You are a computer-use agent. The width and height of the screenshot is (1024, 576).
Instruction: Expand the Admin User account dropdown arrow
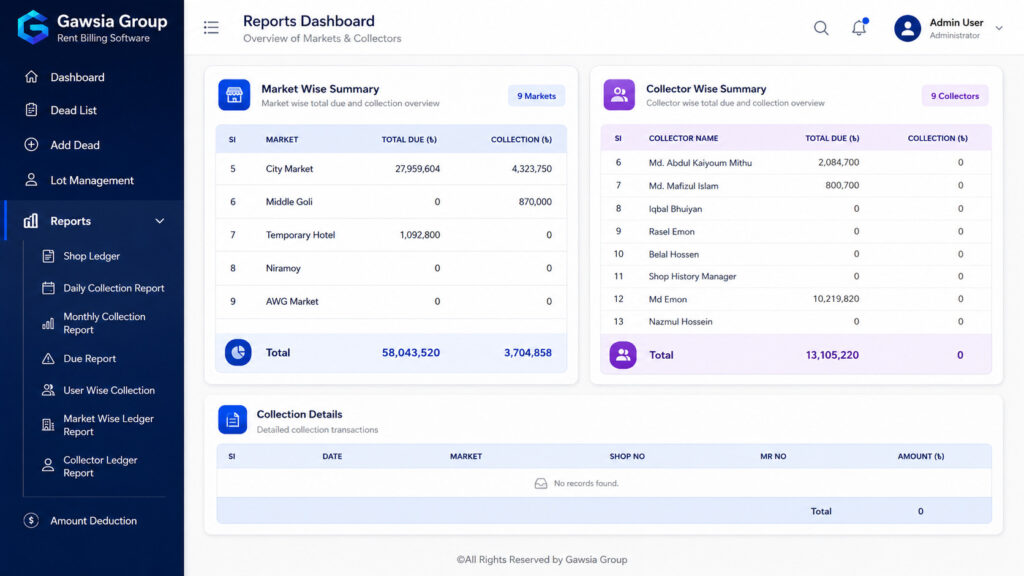click(x=999, y=28)
